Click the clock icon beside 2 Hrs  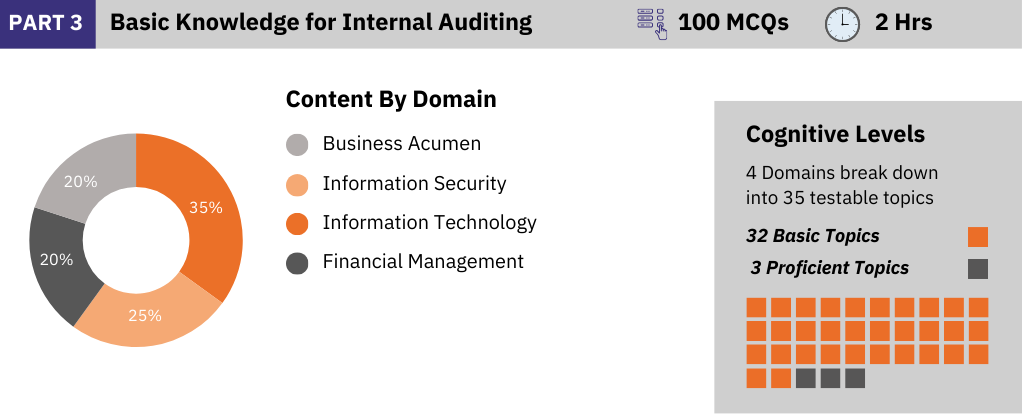point(843,25)
